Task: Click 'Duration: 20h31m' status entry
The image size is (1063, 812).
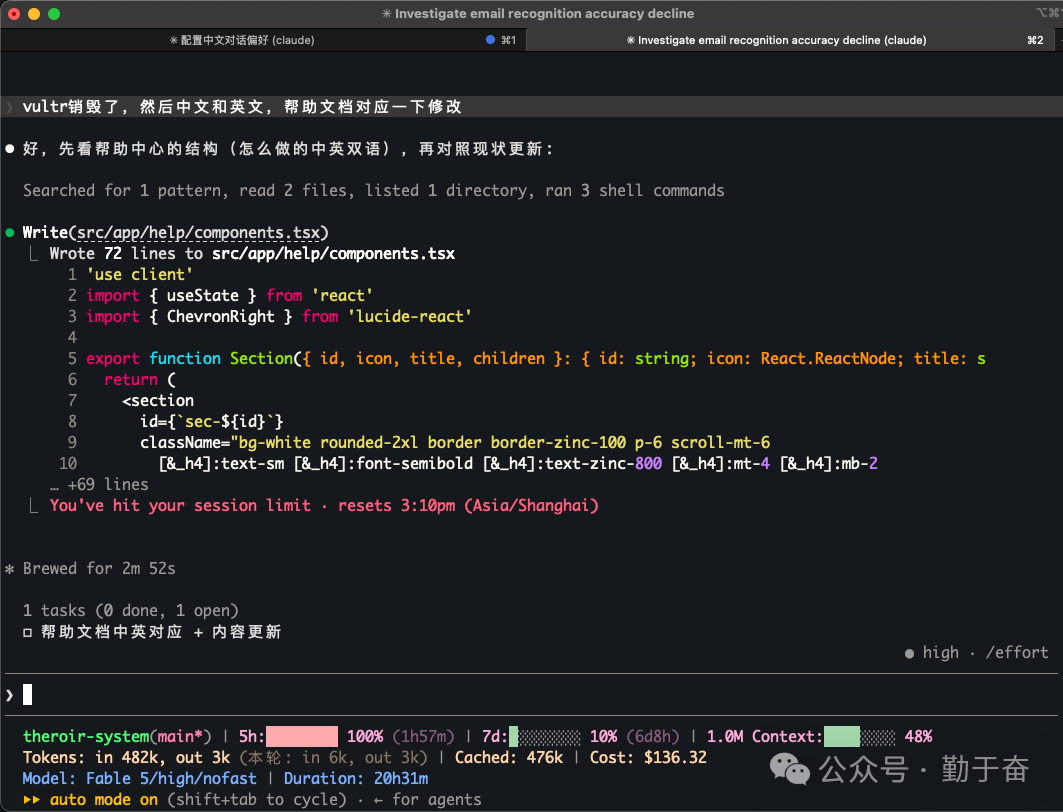Action: point(356,779)
